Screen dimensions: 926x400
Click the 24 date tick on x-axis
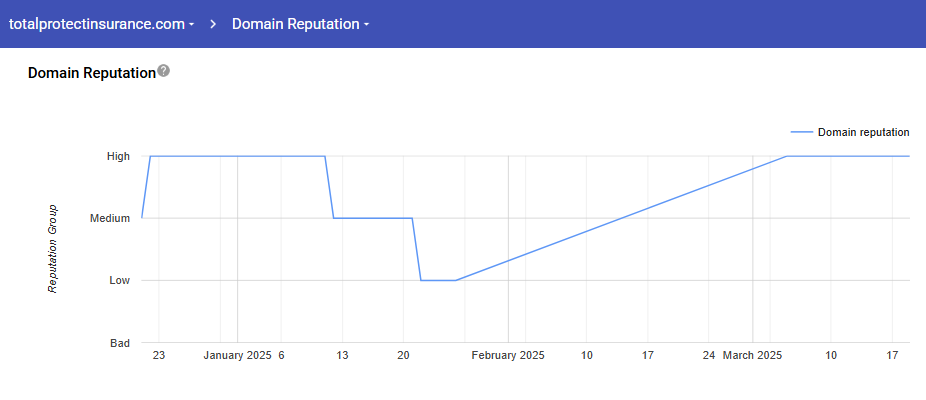point(709,355)
